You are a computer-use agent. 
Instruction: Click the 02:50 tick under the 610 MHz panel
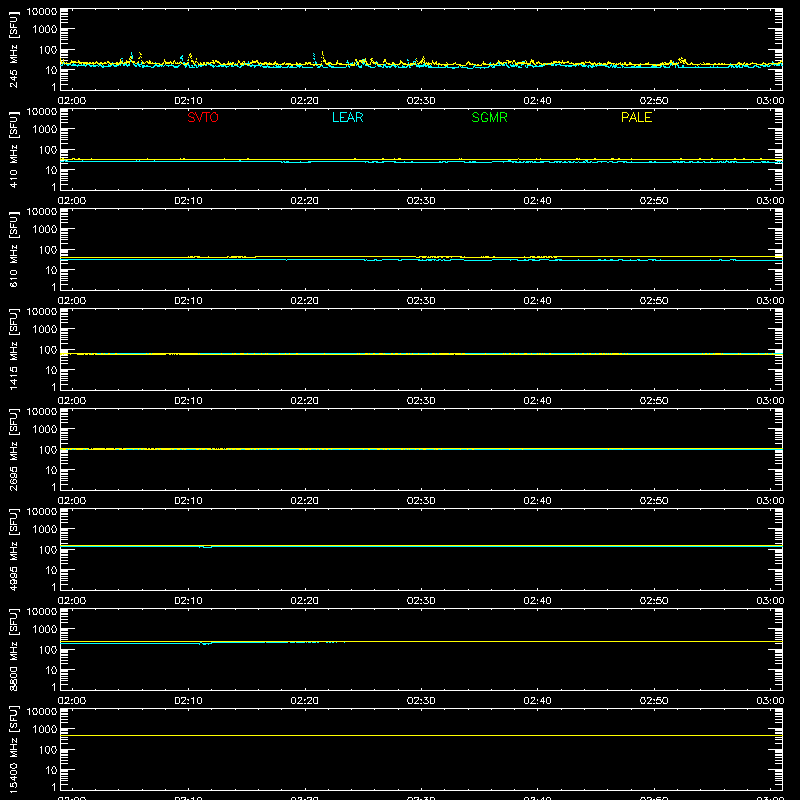[x=654, y=301]
